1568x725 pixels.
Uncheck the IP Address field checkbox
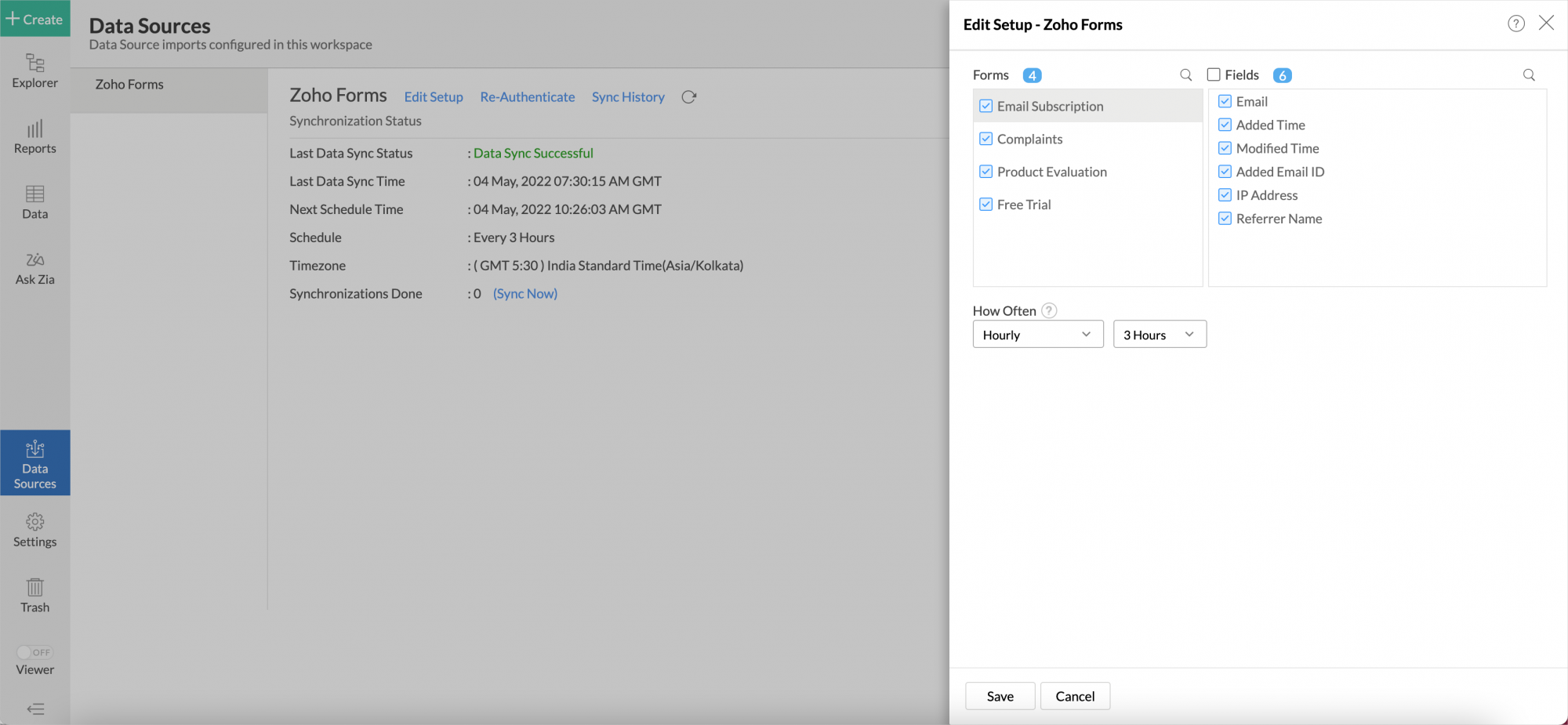pyautogui.click(x=1225, y=195)
